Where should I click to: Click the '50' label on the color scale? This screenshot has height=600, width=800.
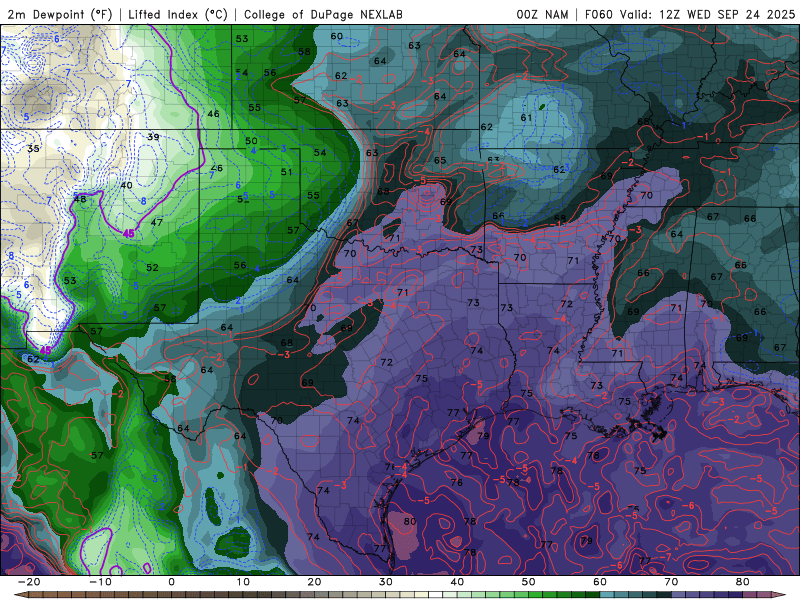click(x=529, y=582)
